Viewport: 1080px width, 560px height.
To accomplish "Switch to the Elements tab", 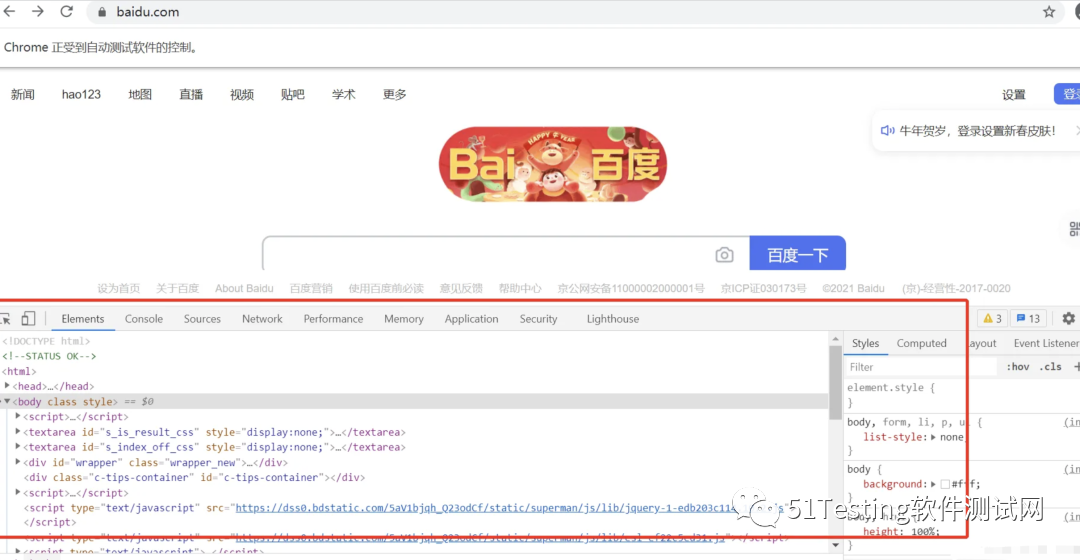I will pos(83,319).
